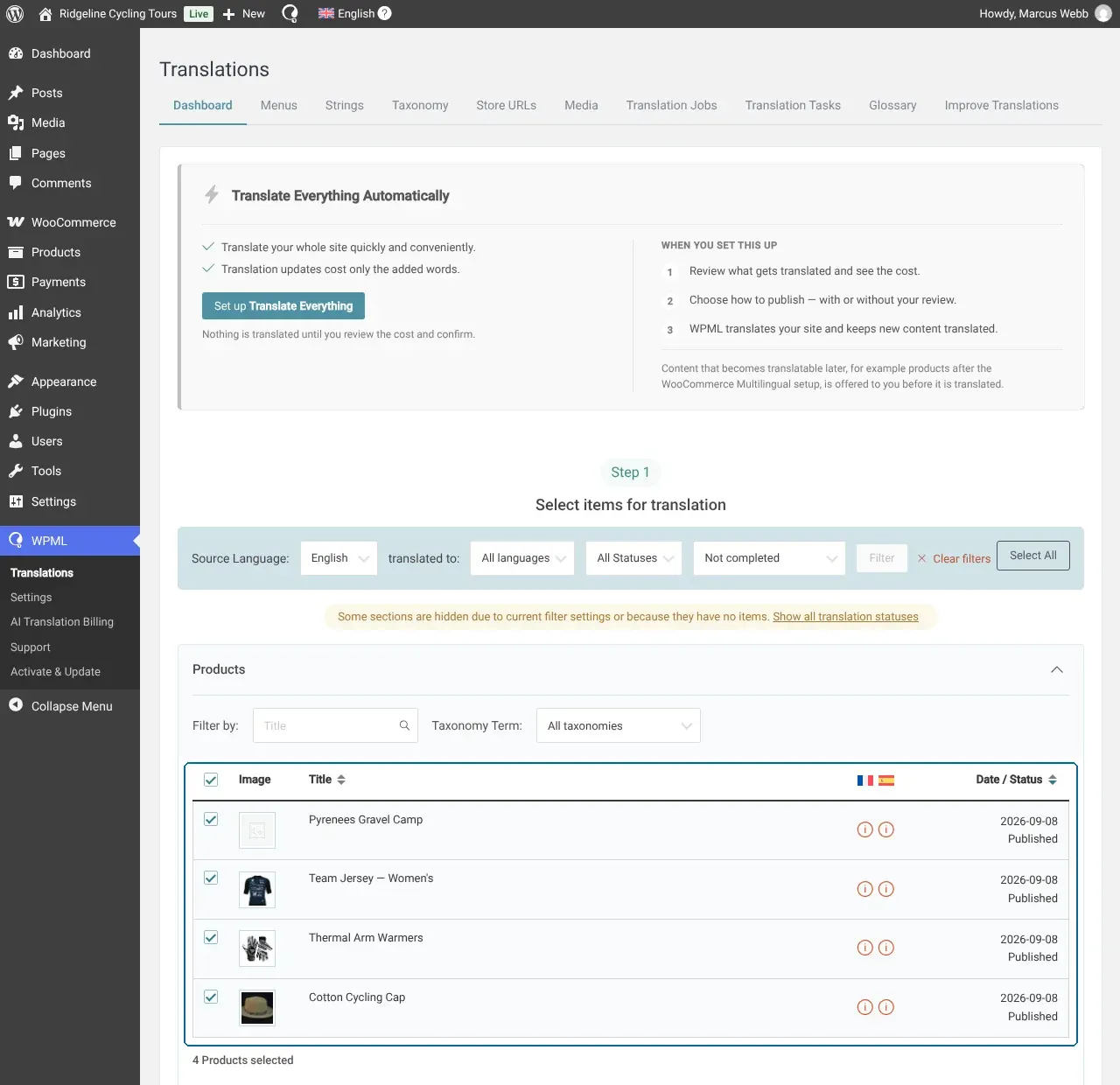Click the Select All button
Screen dimensions: 1120x1085
point(1033,556)
